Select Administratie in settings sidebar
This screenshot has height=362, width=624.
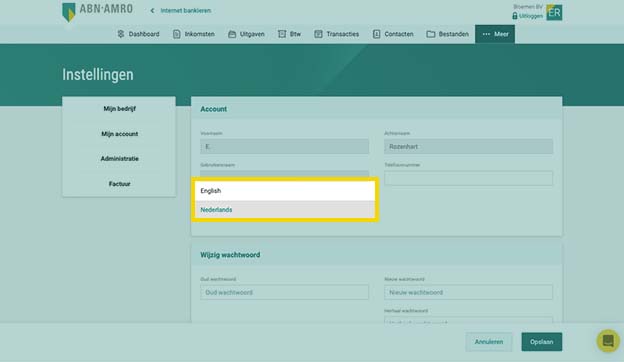pos(119,158)
